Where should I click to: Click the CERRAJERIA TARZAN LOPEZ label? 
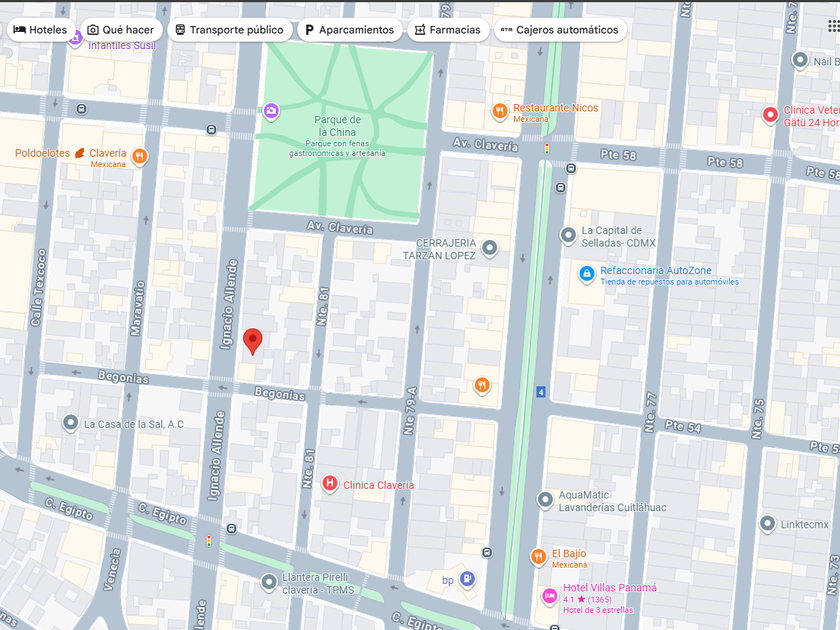point(439,249)
